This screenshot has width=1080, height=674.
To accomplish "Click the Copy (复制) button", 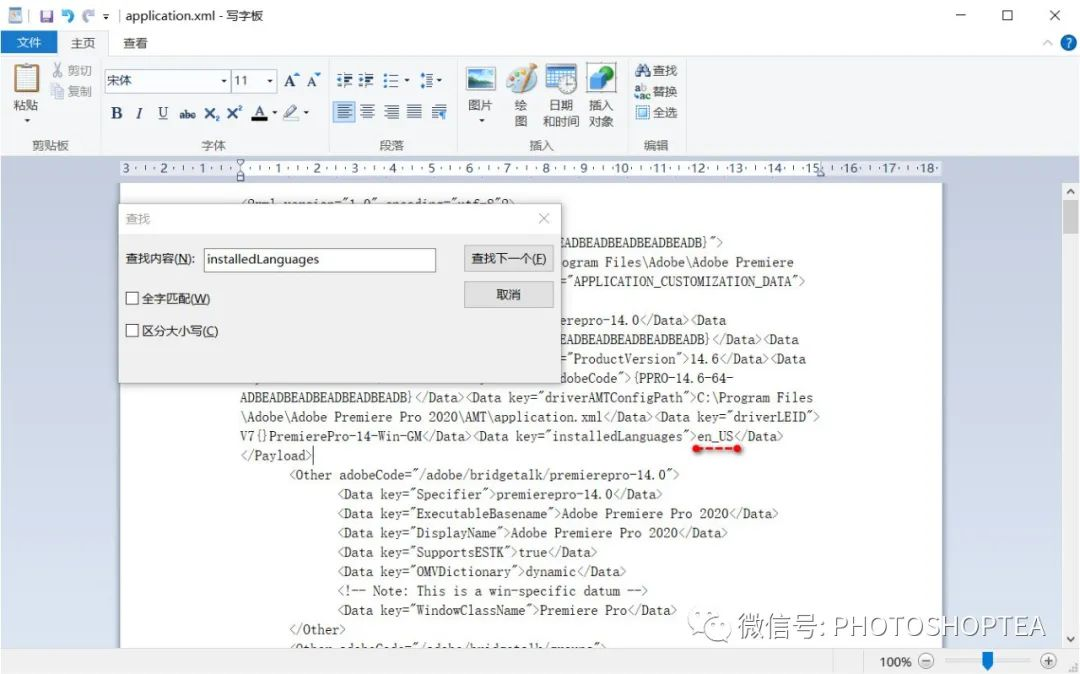I will (x=72, y=91).
